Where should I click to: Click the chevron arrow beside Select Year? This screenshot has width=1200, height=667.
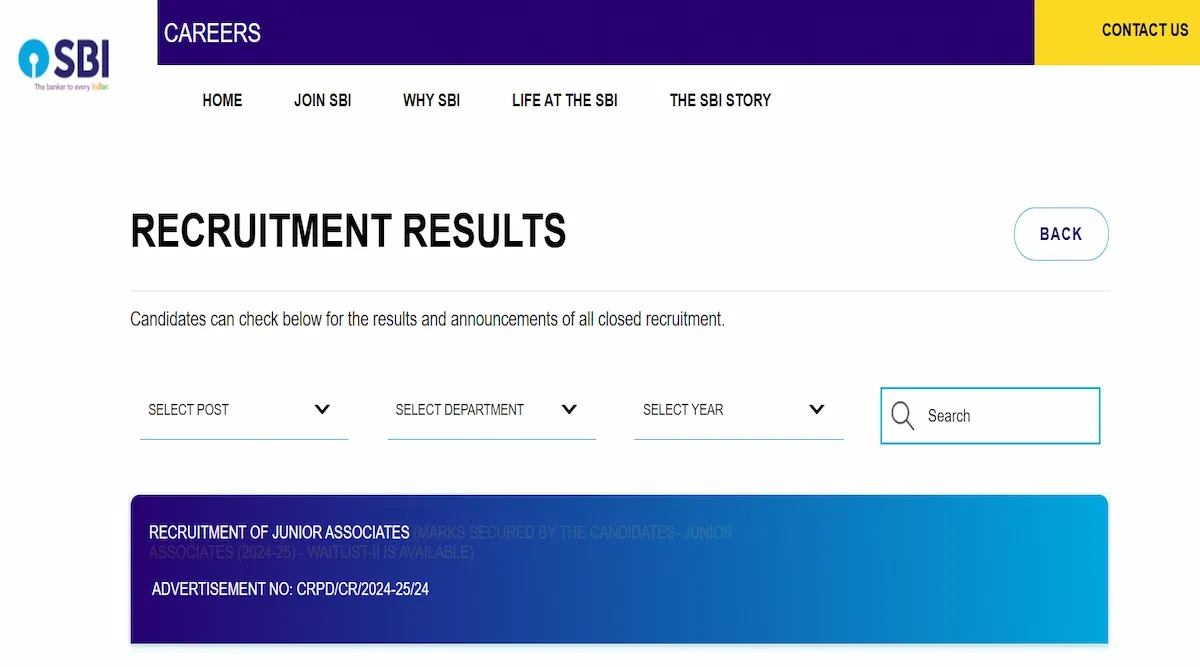pyautogui.click(x=816, y=409)
